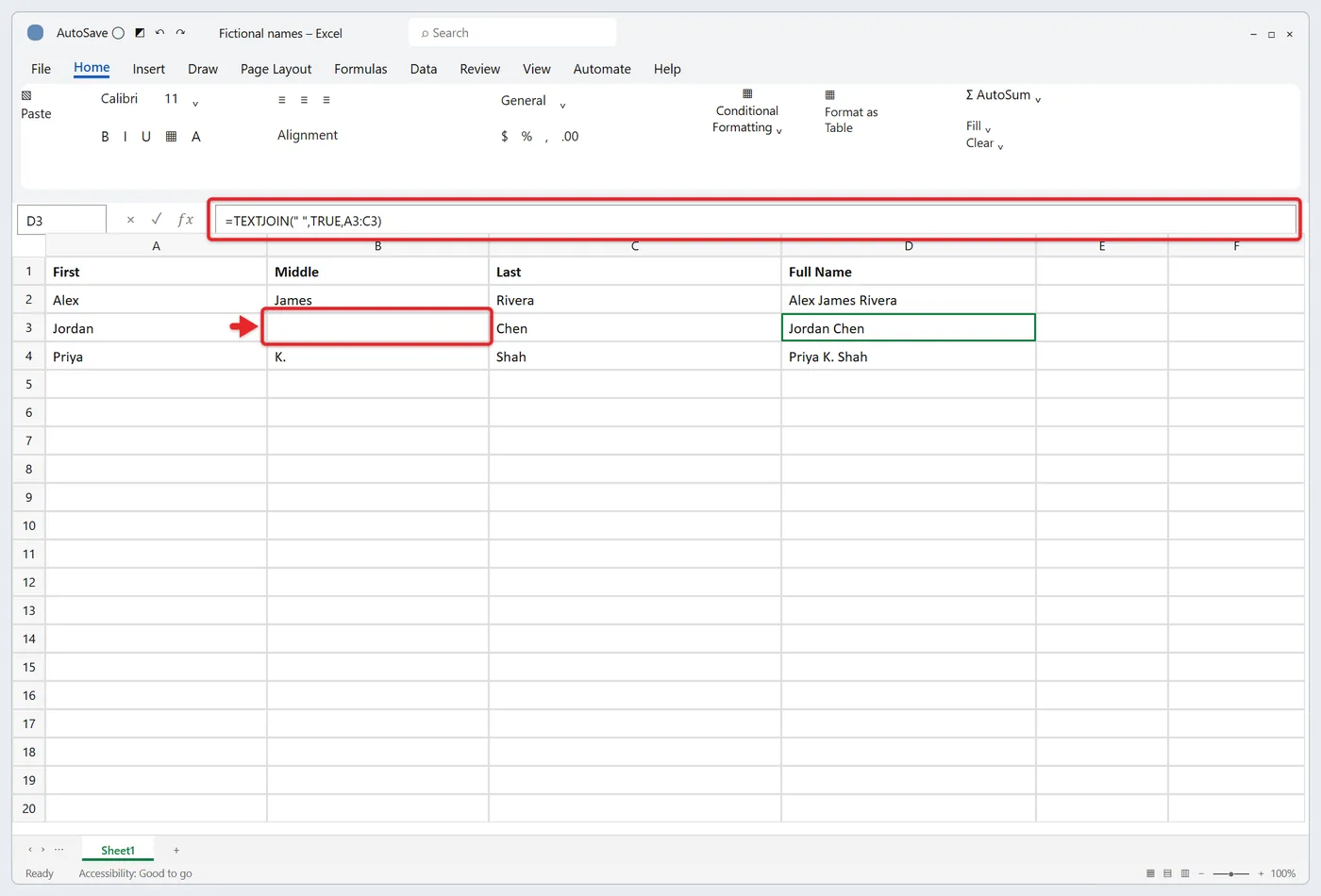
Task: Go to the next sheet tab arrow
Action: click(42, 850)
